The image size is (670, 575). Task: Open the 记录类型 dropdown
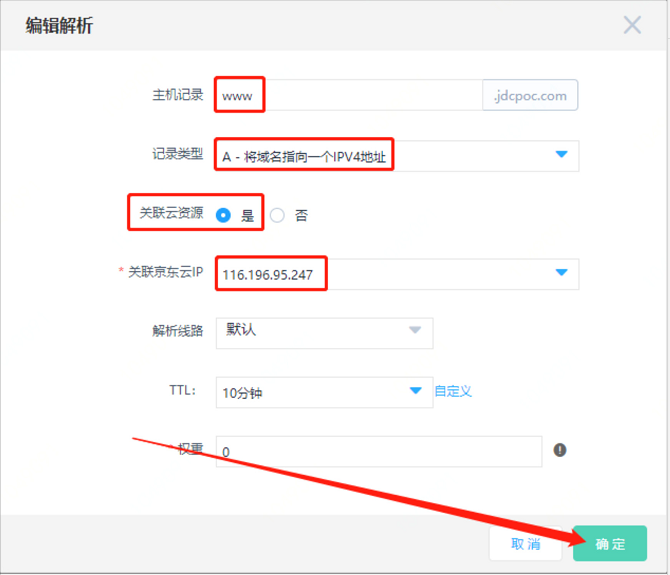[397, 156]
